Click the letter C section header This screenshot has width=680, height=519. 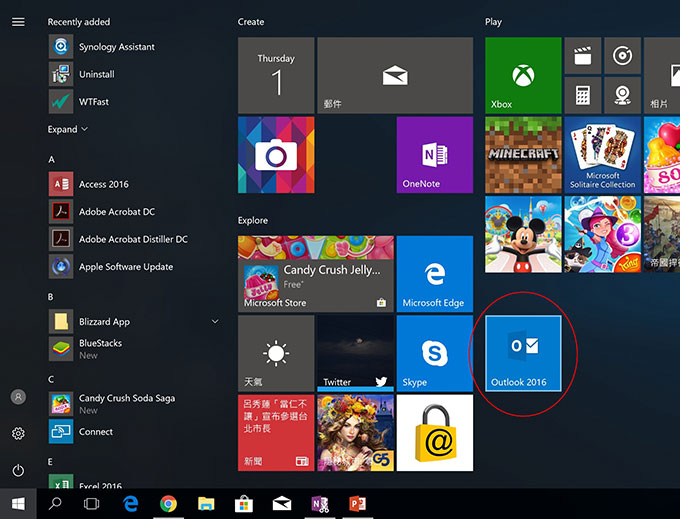(51, 379)
